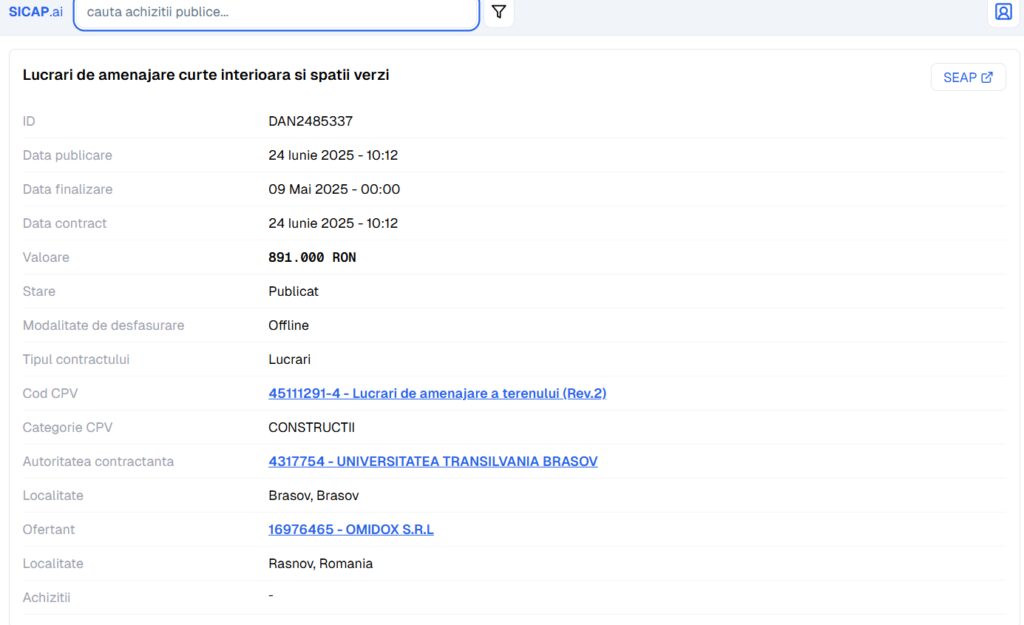Screen dimensions: 1024x625
Task: Click the "Brasov, Brasov" locality value
Action: 313,495
